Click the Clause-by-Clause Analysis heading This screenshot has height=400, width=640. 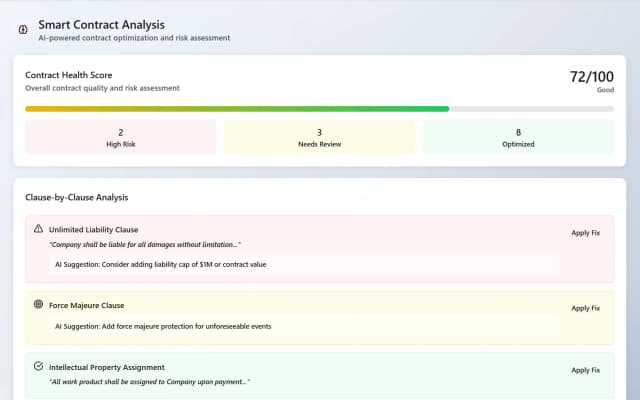click(77, 198)
